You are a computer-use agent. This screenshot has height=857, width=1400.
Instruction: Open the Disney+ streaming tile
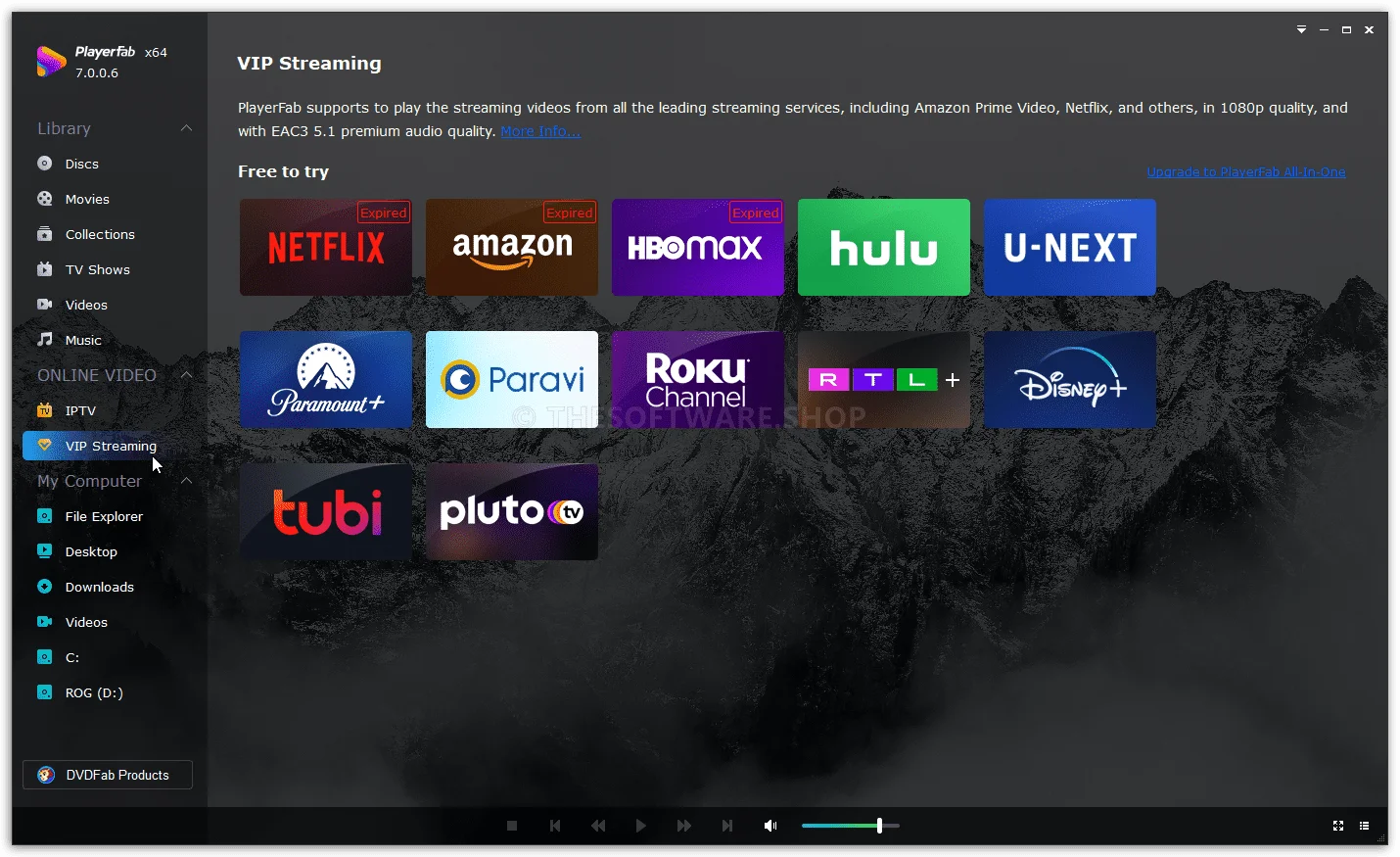coord(1070,380)
